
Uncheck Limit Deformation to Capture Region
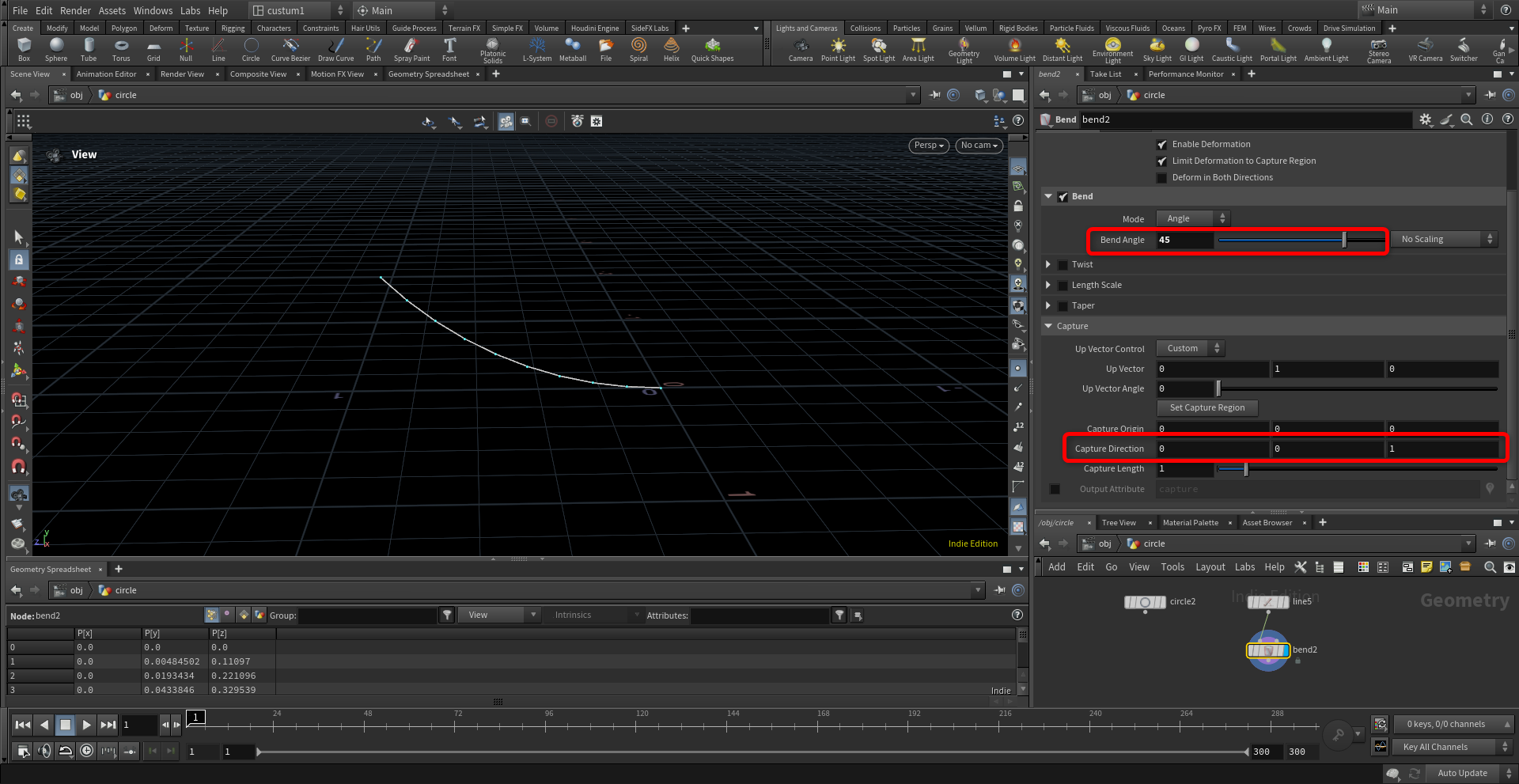click(x=1161, y=161)
